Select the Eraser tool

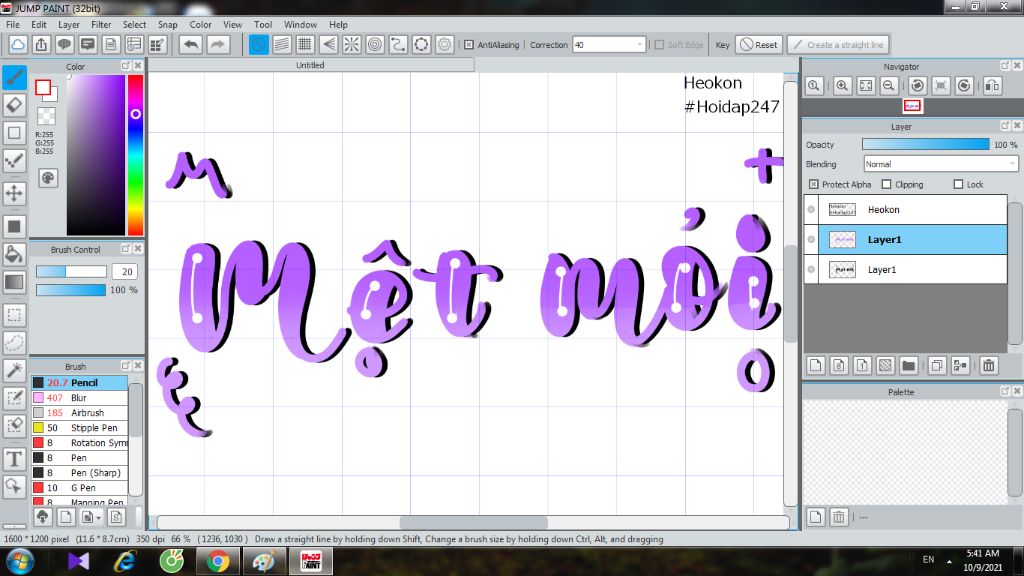(14, 104)
